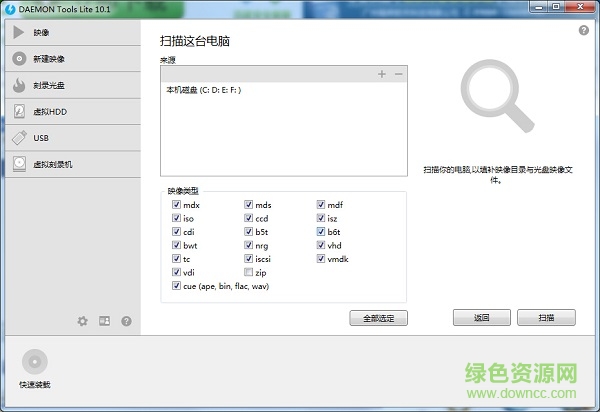
Task: Click the 返回 back button
Action: [481, 318]
